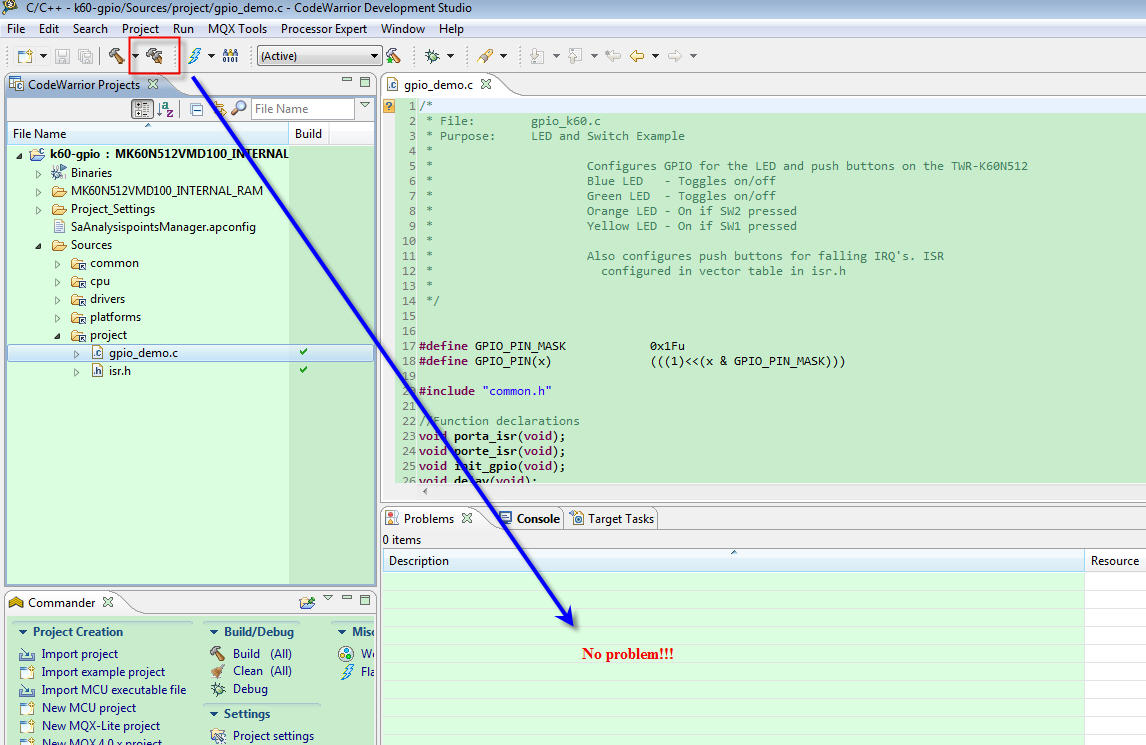Click the New file toolbar icon

point(25,56)
